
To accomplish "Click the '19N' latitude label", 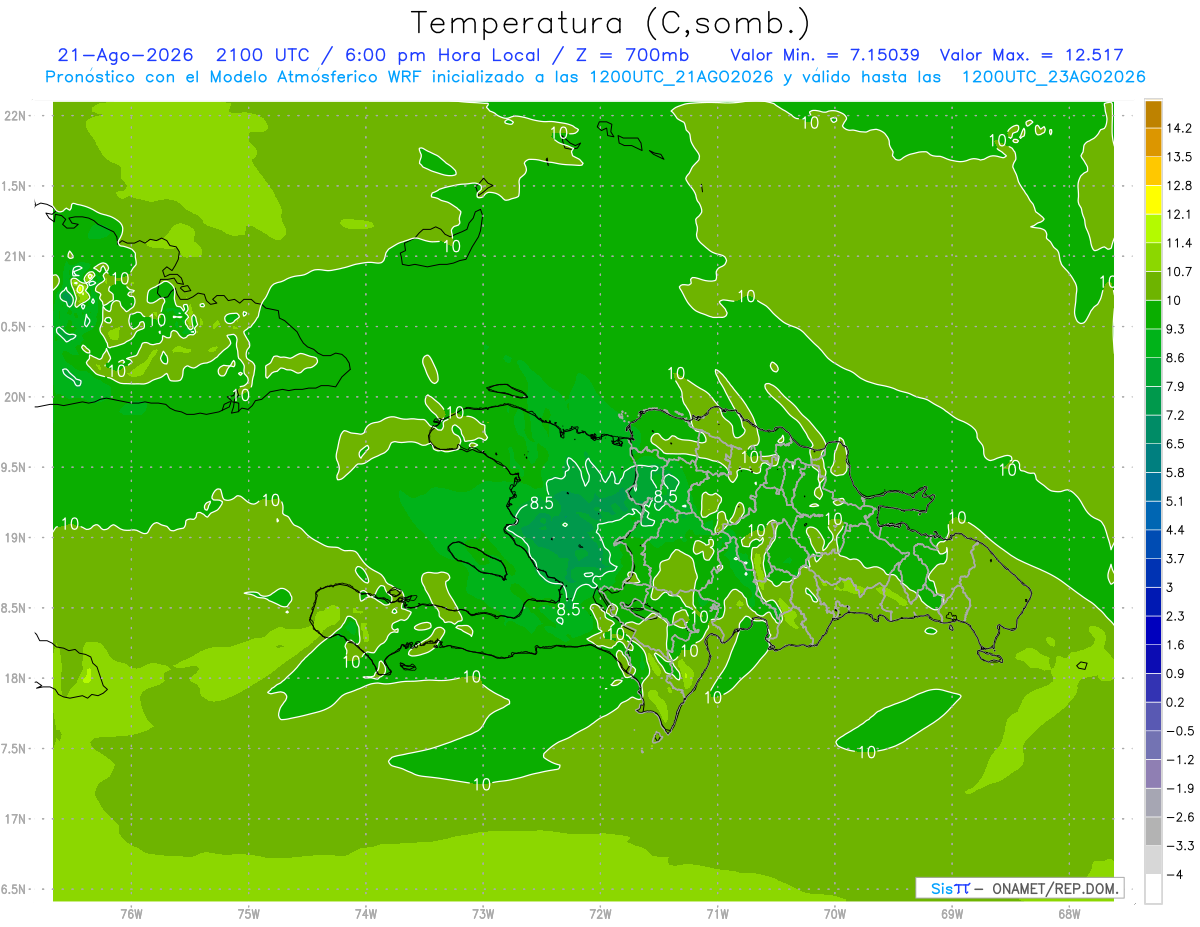I will tap(15, 538).
